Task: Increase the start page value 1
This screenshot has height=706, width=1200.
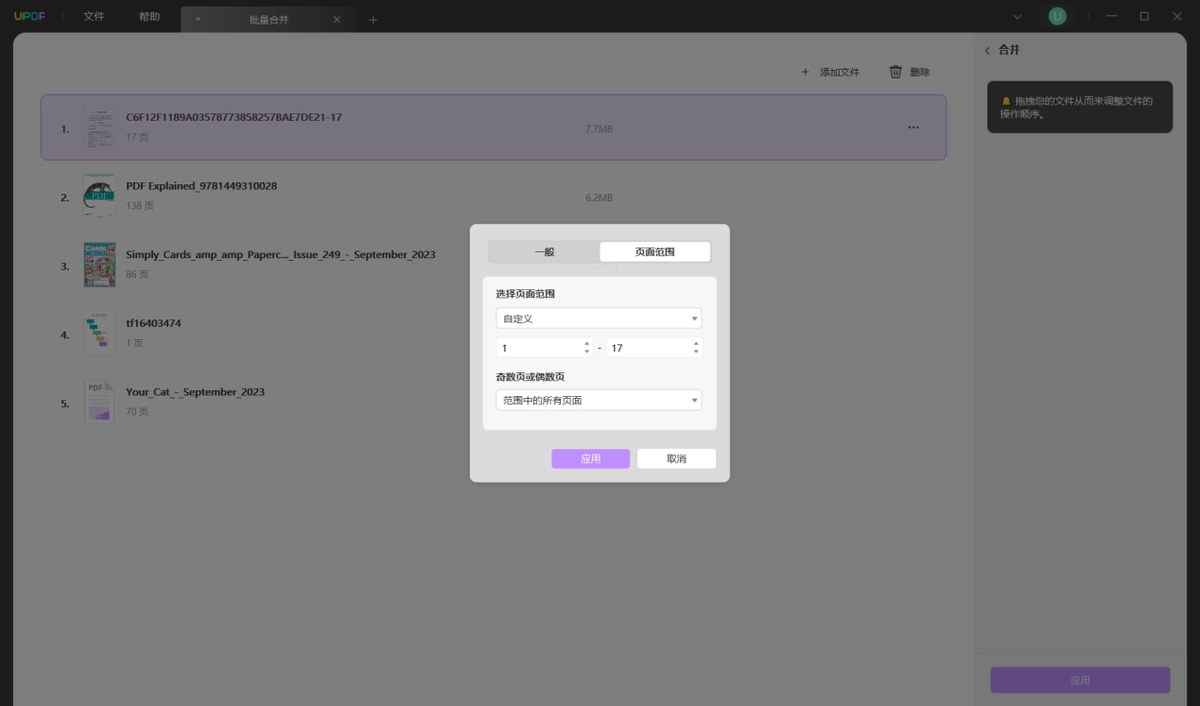Action: click(x=587, y=343)
